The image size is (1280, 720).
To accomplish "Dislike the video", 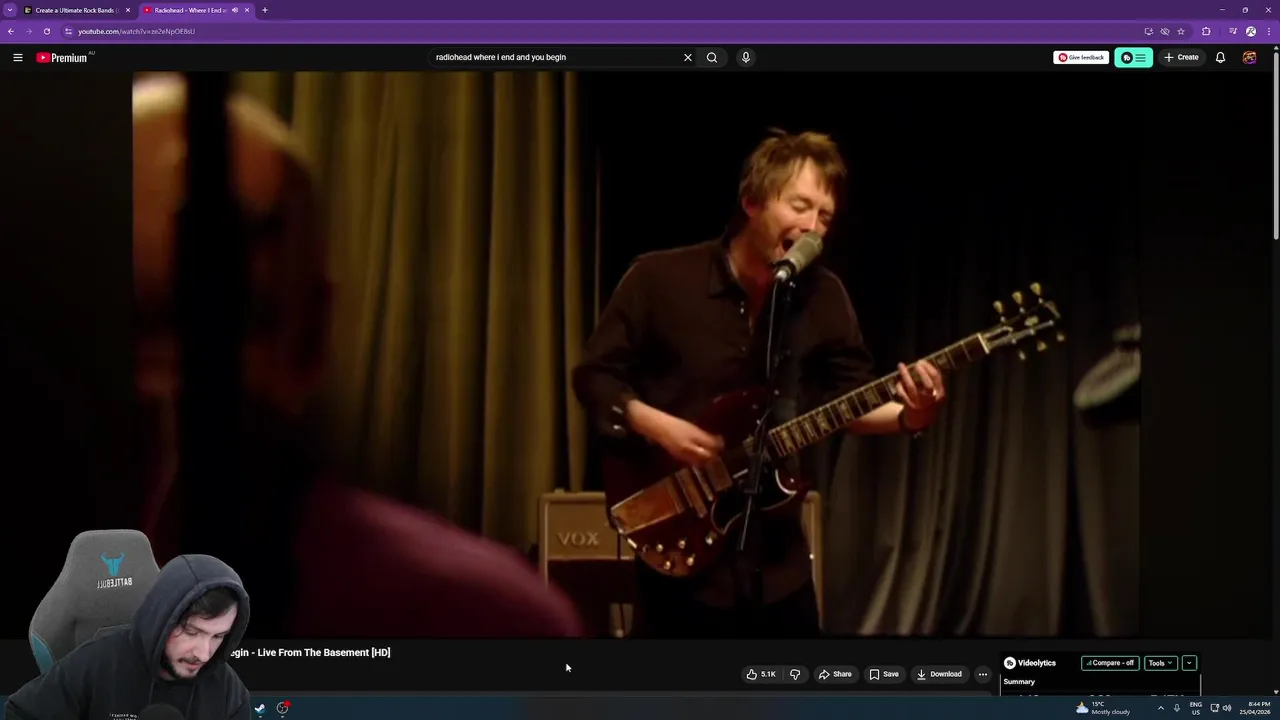I will (795, 674).
